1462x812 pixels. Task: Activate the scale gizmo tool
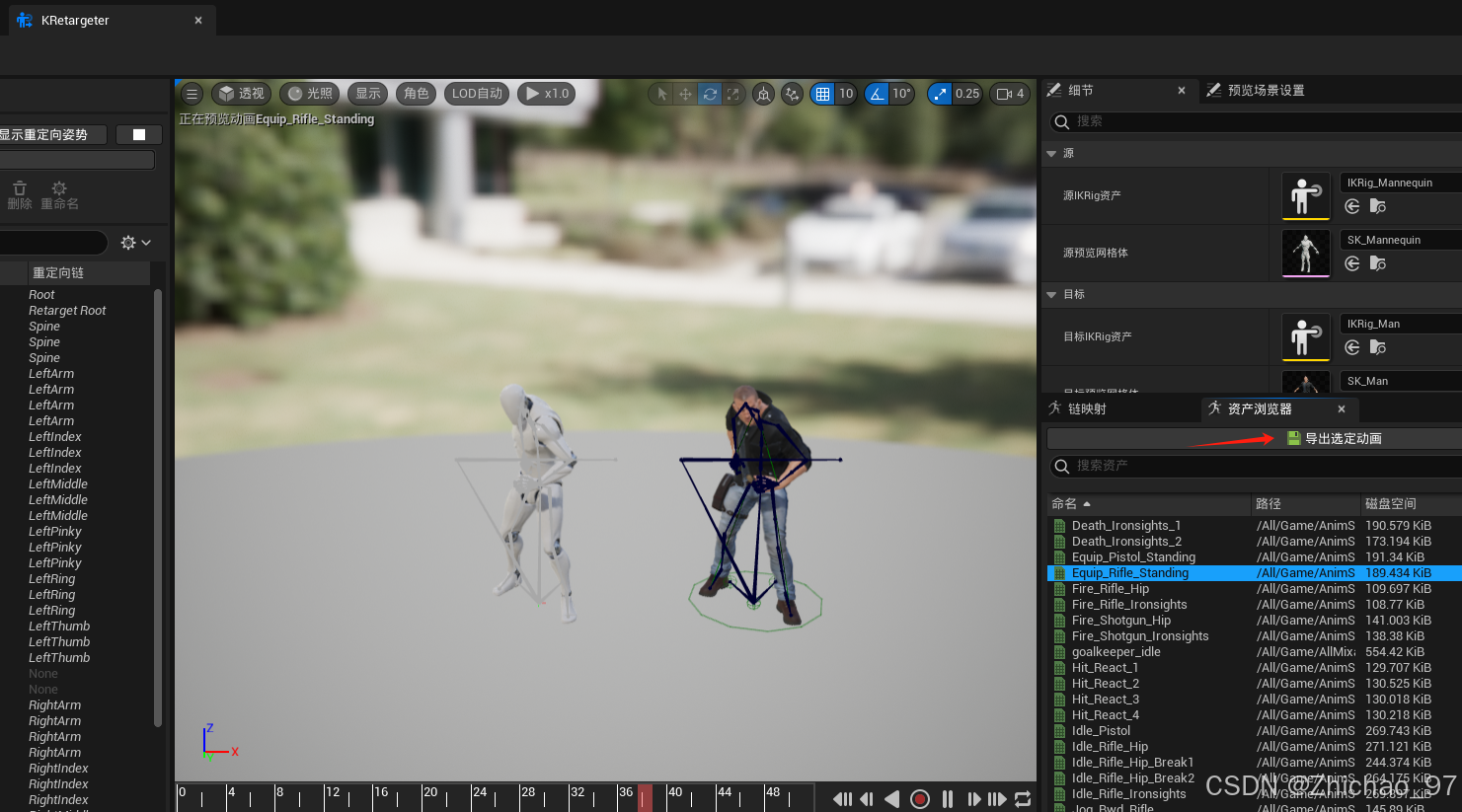732,94
